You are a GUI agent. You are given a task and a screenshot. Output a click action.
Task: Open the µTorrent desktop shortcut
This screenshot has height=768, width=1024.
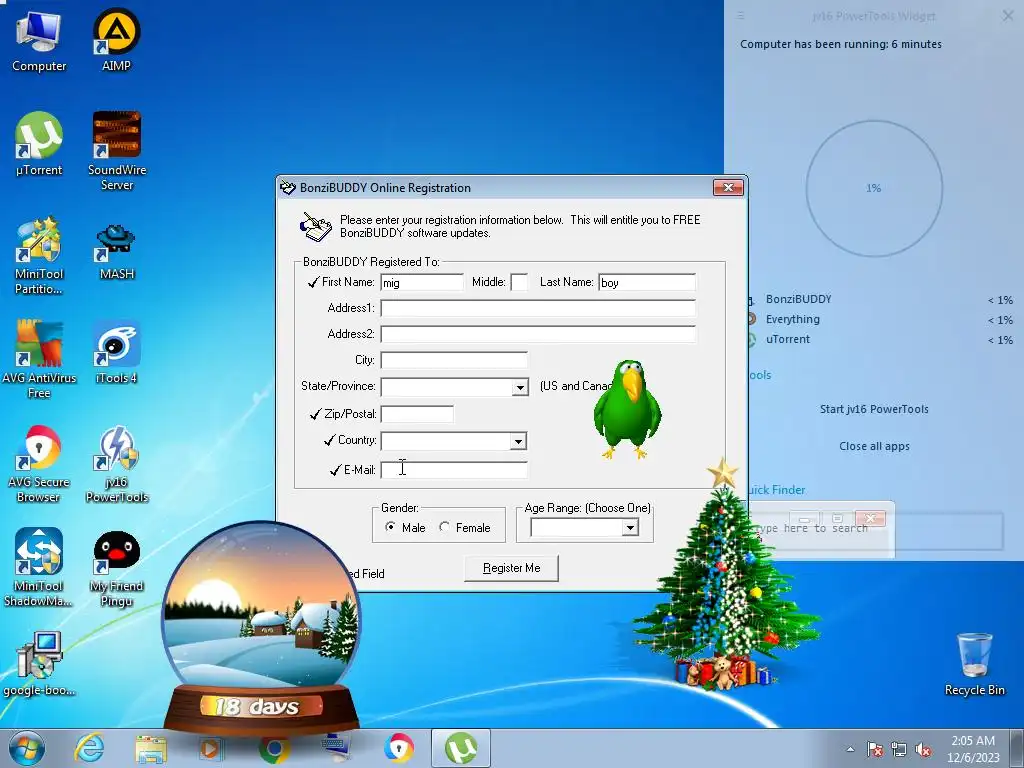pyautogui.click(x=39, y=144)
